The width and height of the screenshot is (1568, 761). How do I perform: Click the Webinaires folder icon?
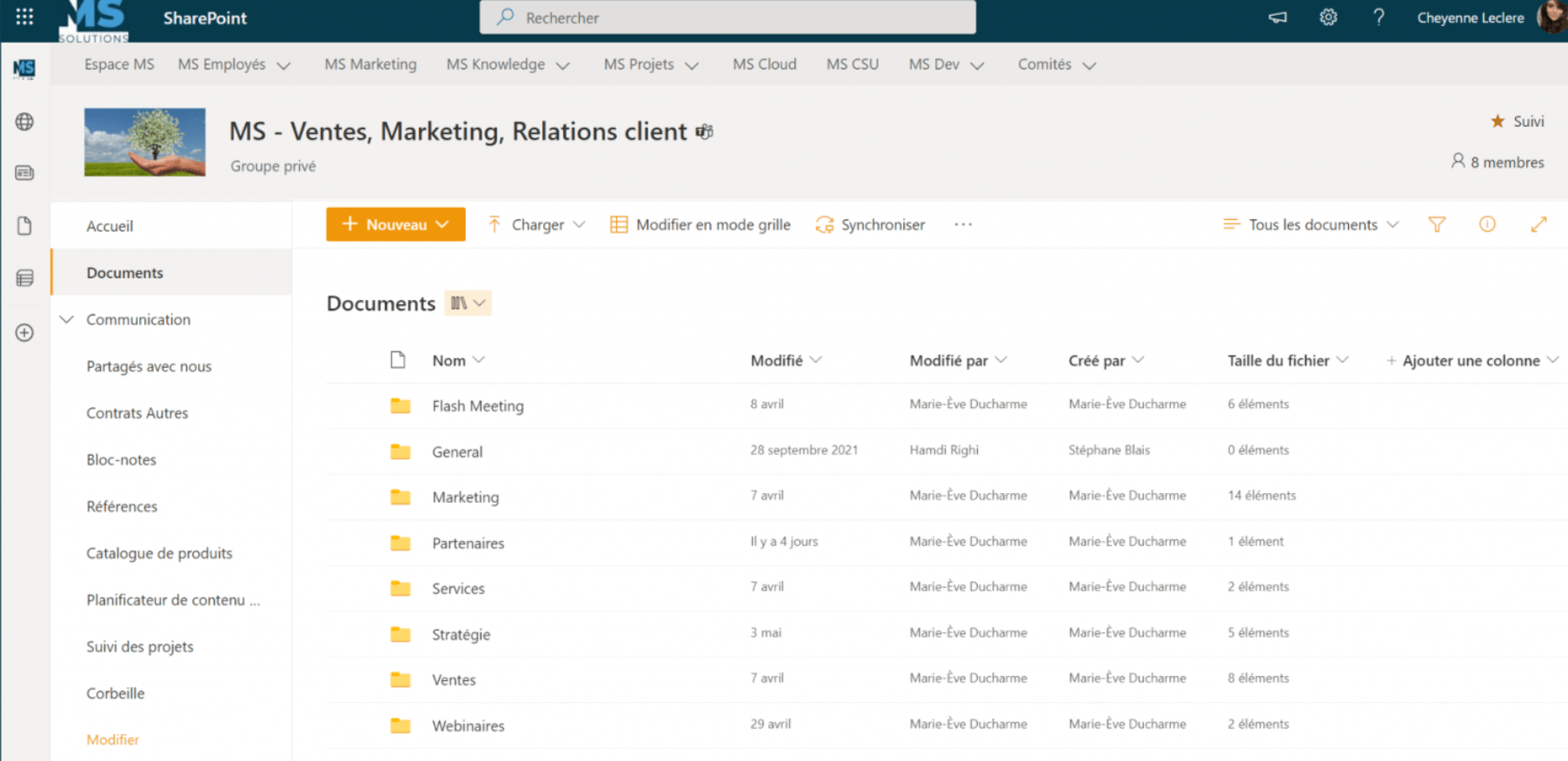(x=400, y=725)
